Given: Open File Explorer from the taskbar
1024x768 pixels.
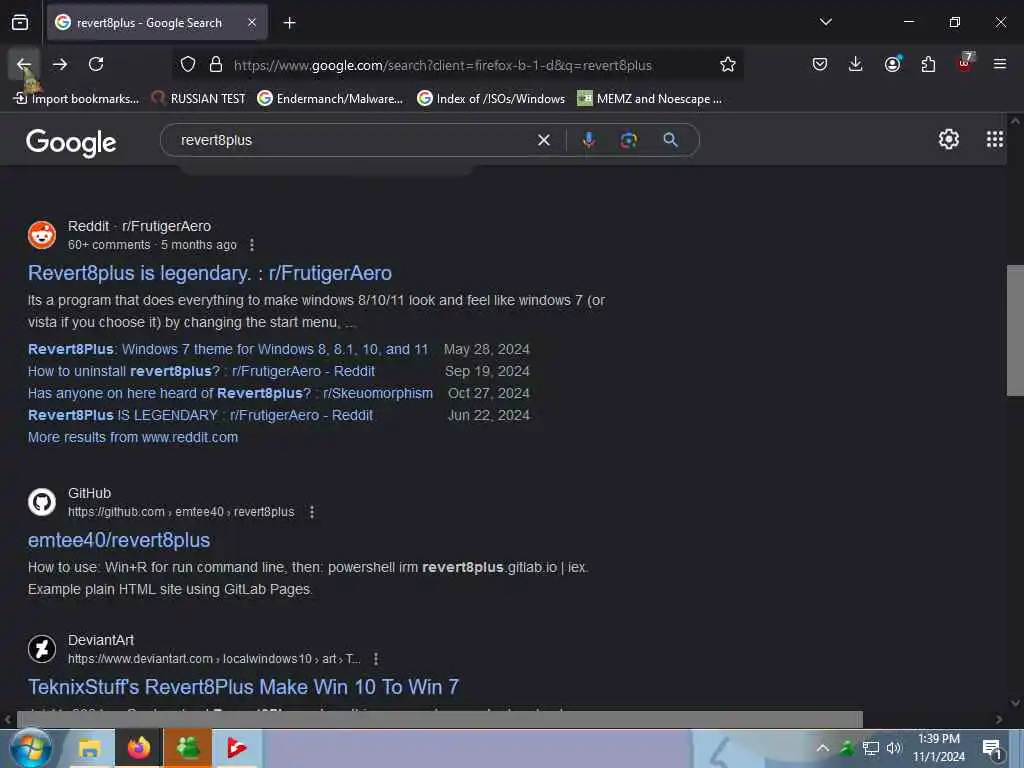Looking at the screenshot, I should coord(89,748).
